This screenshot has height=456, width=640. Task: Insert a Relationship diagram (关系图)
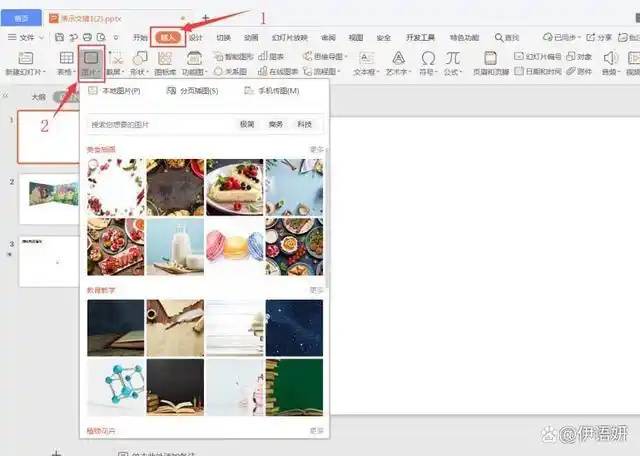click(x=231, y=71)
